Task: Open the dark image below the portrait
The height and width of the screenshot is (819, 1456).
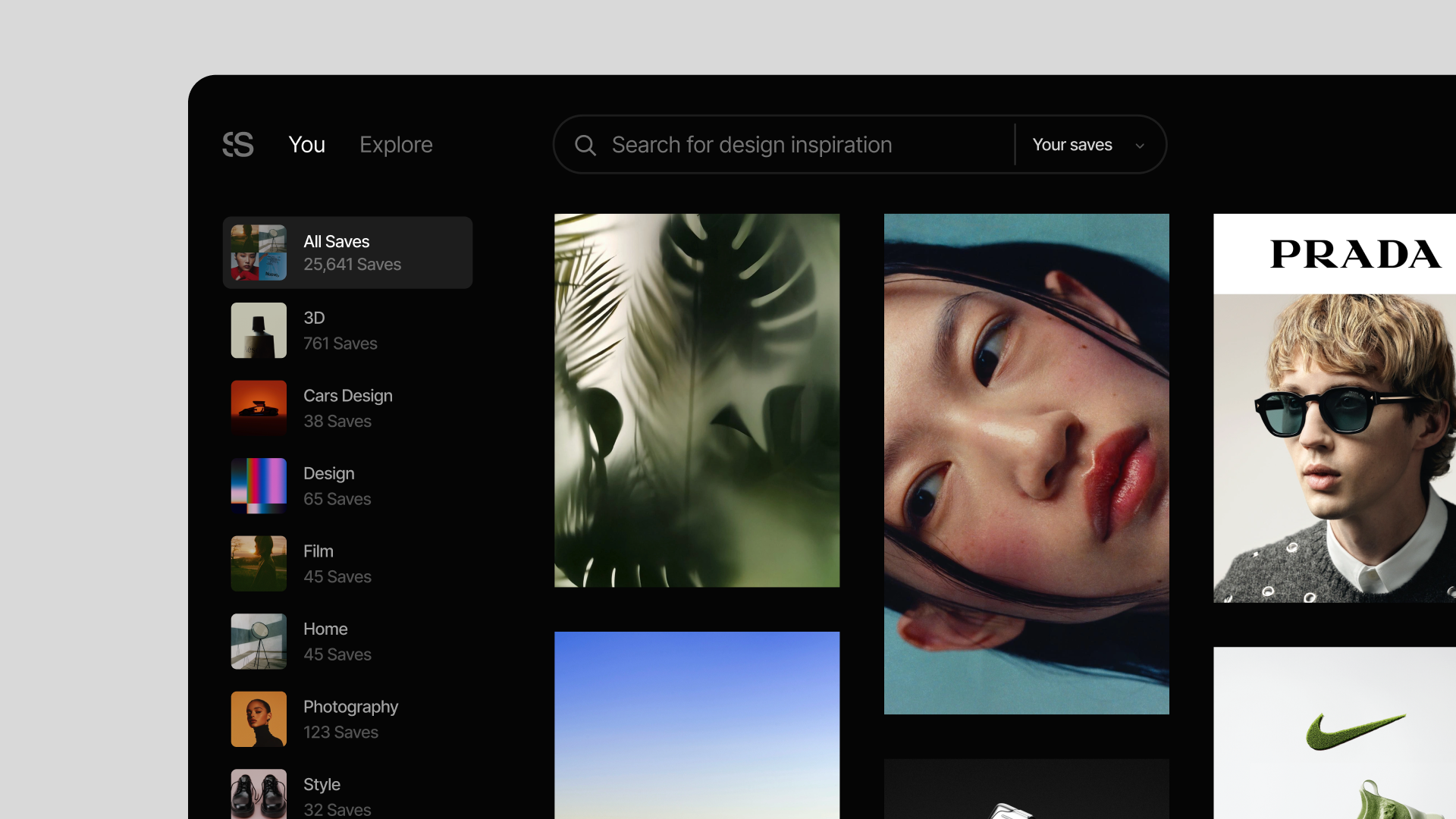Action: click(x=1027, y=789)
